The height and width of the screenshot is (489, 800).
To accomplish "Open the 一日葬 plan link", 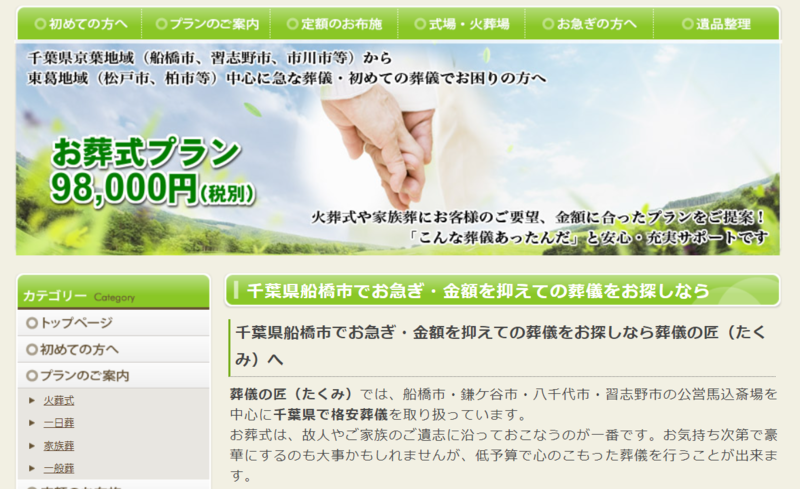I will (x=59, y=423).
